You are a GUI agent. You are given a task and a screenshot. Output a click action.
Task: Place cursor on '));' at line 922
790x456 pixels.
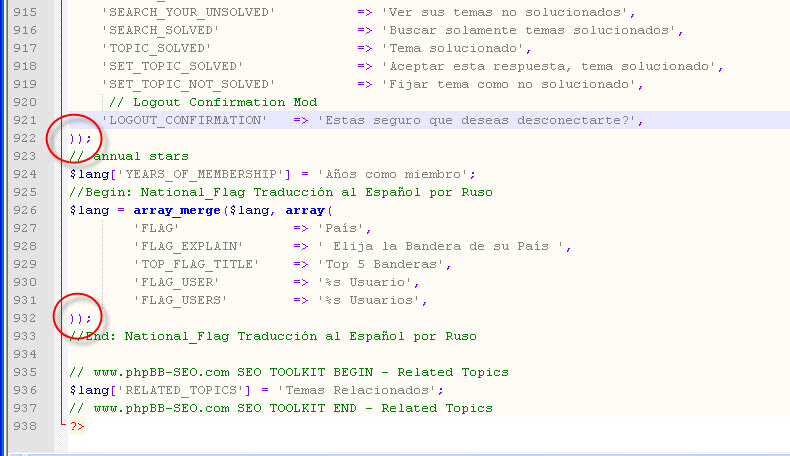click(x=80, y=138)
